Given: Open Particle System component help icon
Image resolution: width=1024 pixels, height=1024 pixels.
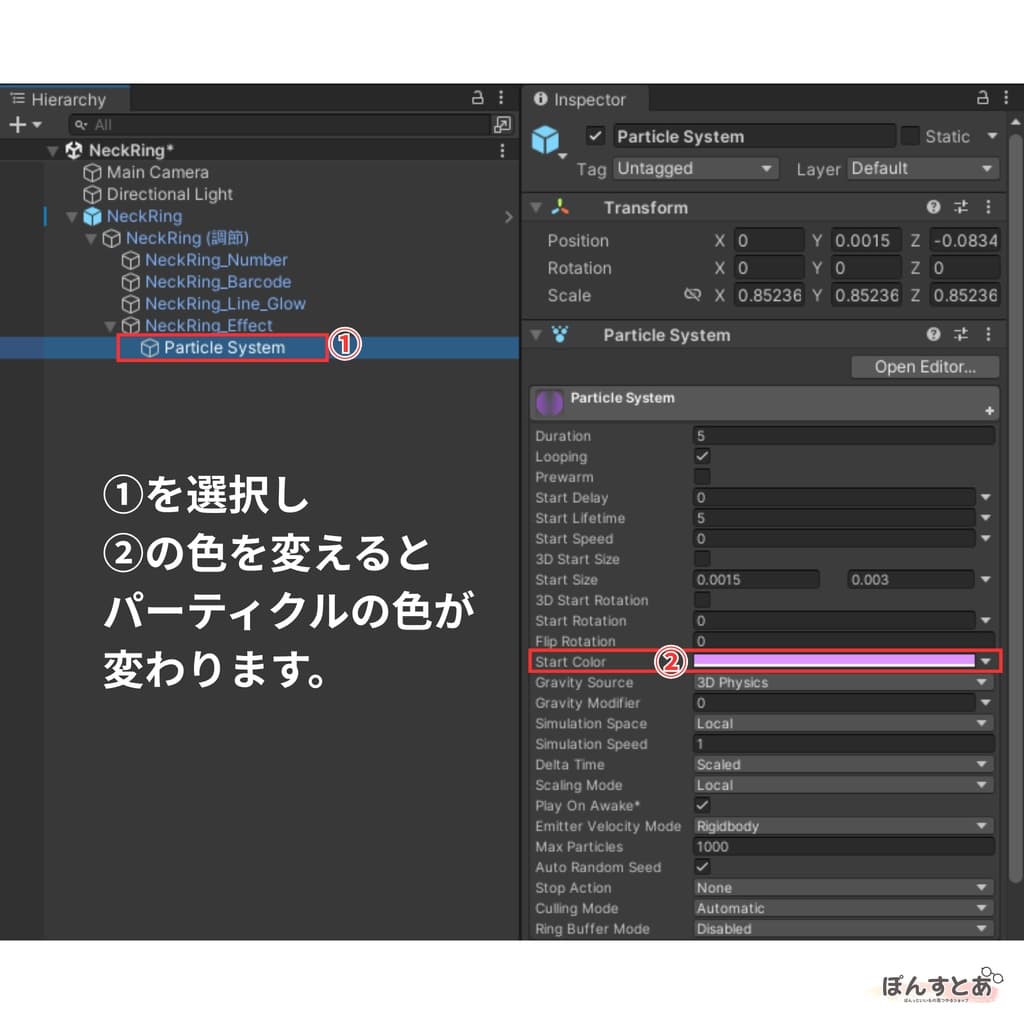Looking at the screenshot, I should point(933,334).
